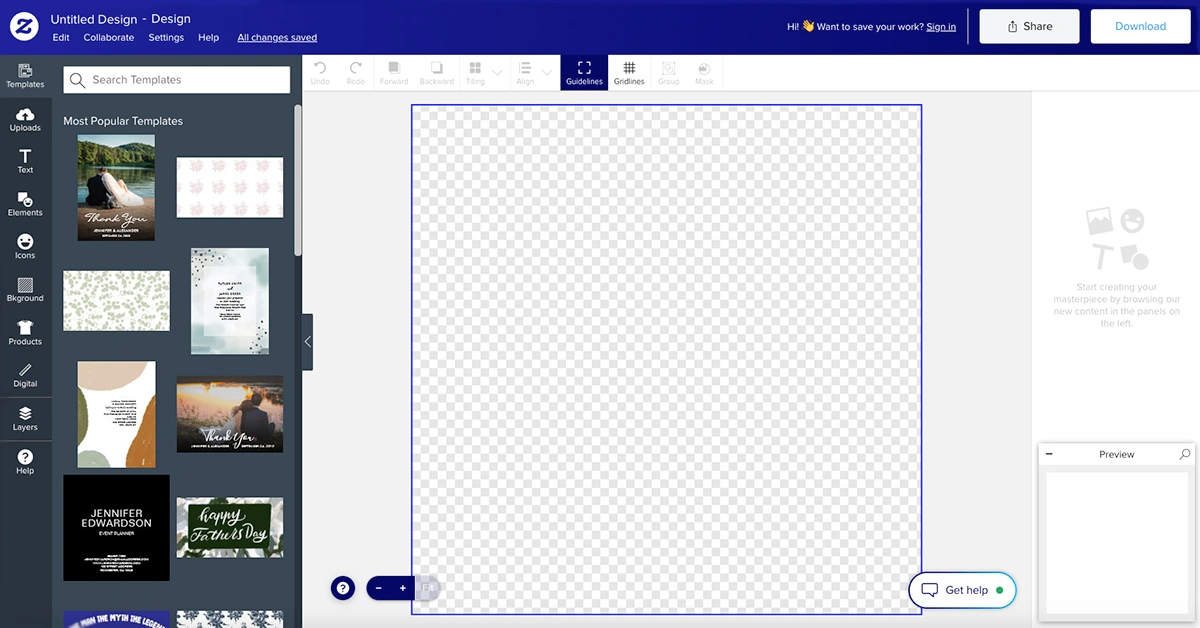Open the Digital panel
The image size is (1200, 628).
click(25, 375)
